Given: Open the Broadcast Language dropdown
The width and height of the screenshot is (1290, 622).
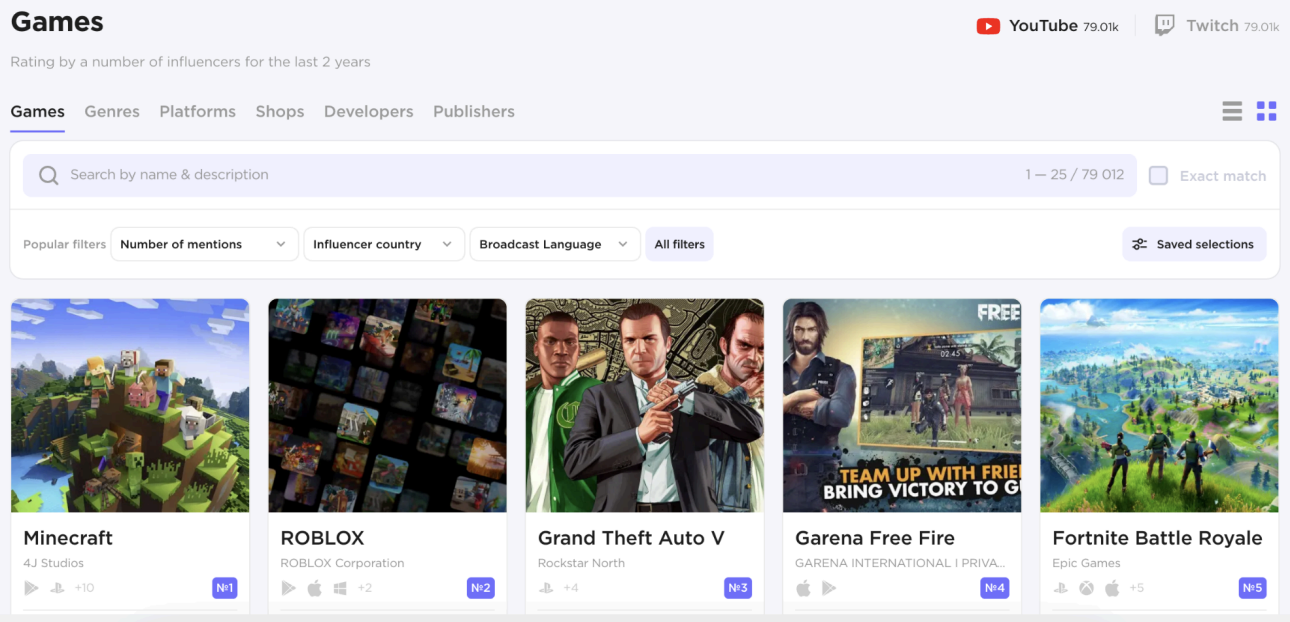Looking at the screenshot, I should click(555, 244).
